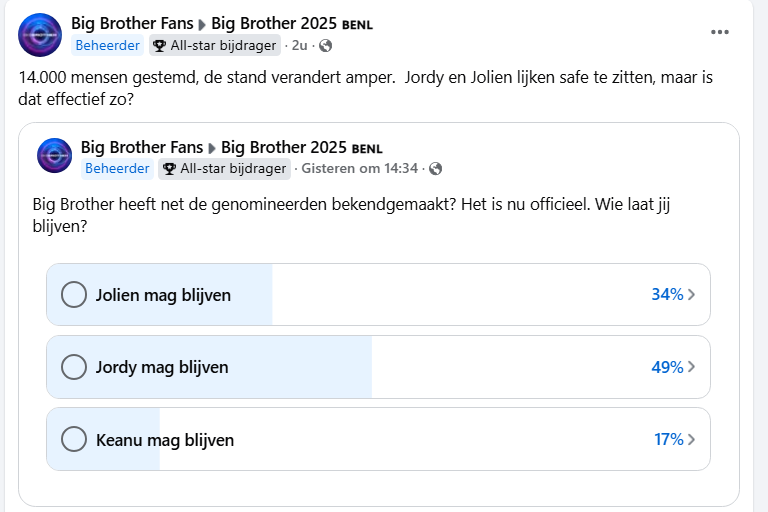Expand voters via chevron next to 17%

point(691,439)
